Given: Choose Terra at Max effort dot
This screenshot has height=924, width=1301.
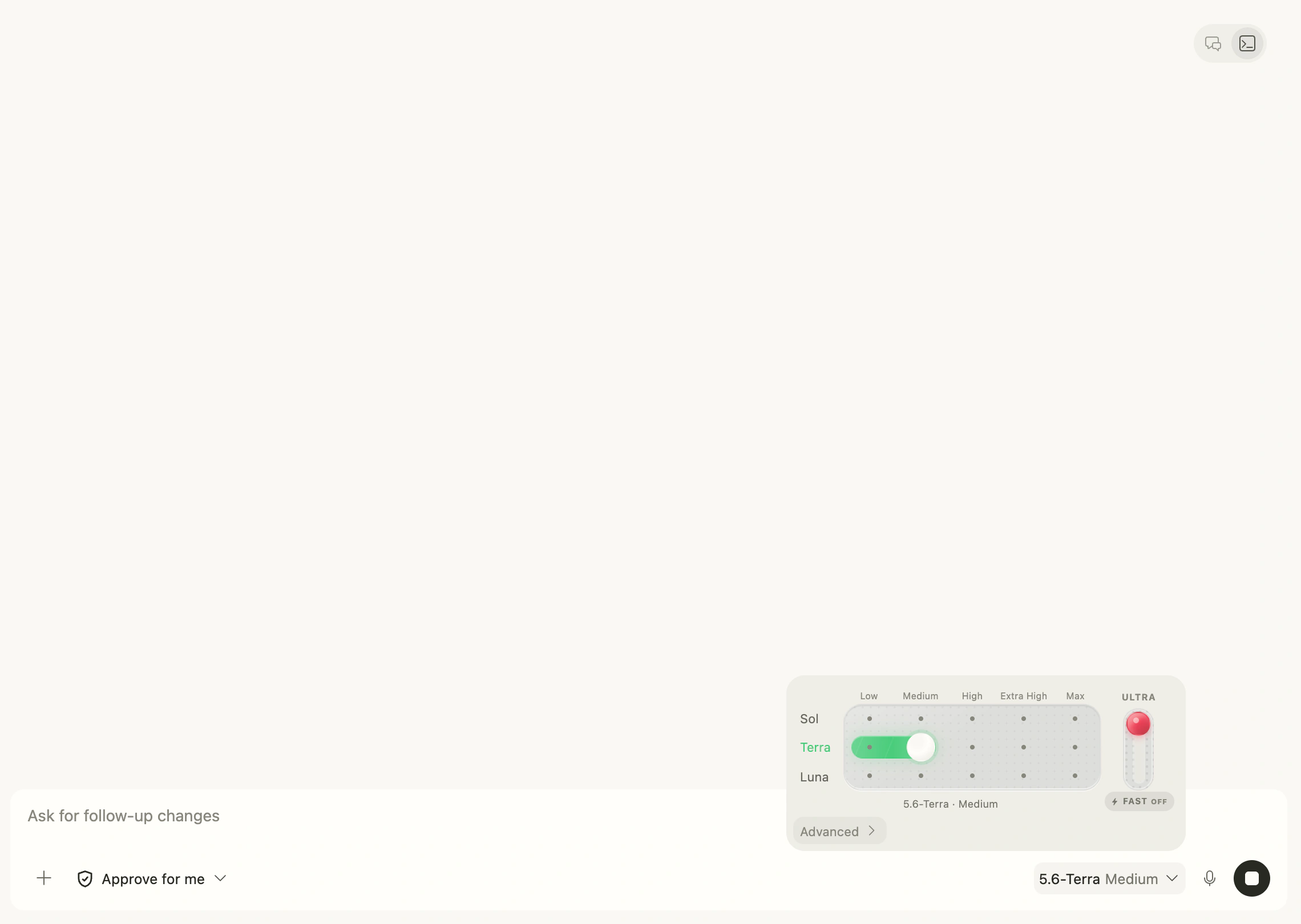Looking at the screenshot, I should [x=1075, y=747].
